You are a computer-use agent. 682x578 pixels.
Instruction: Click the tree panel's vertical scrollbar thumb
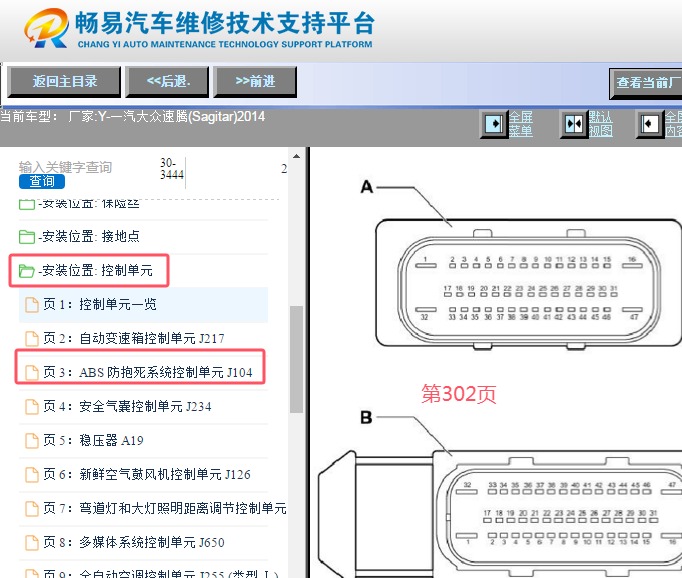tap(297, 359)
